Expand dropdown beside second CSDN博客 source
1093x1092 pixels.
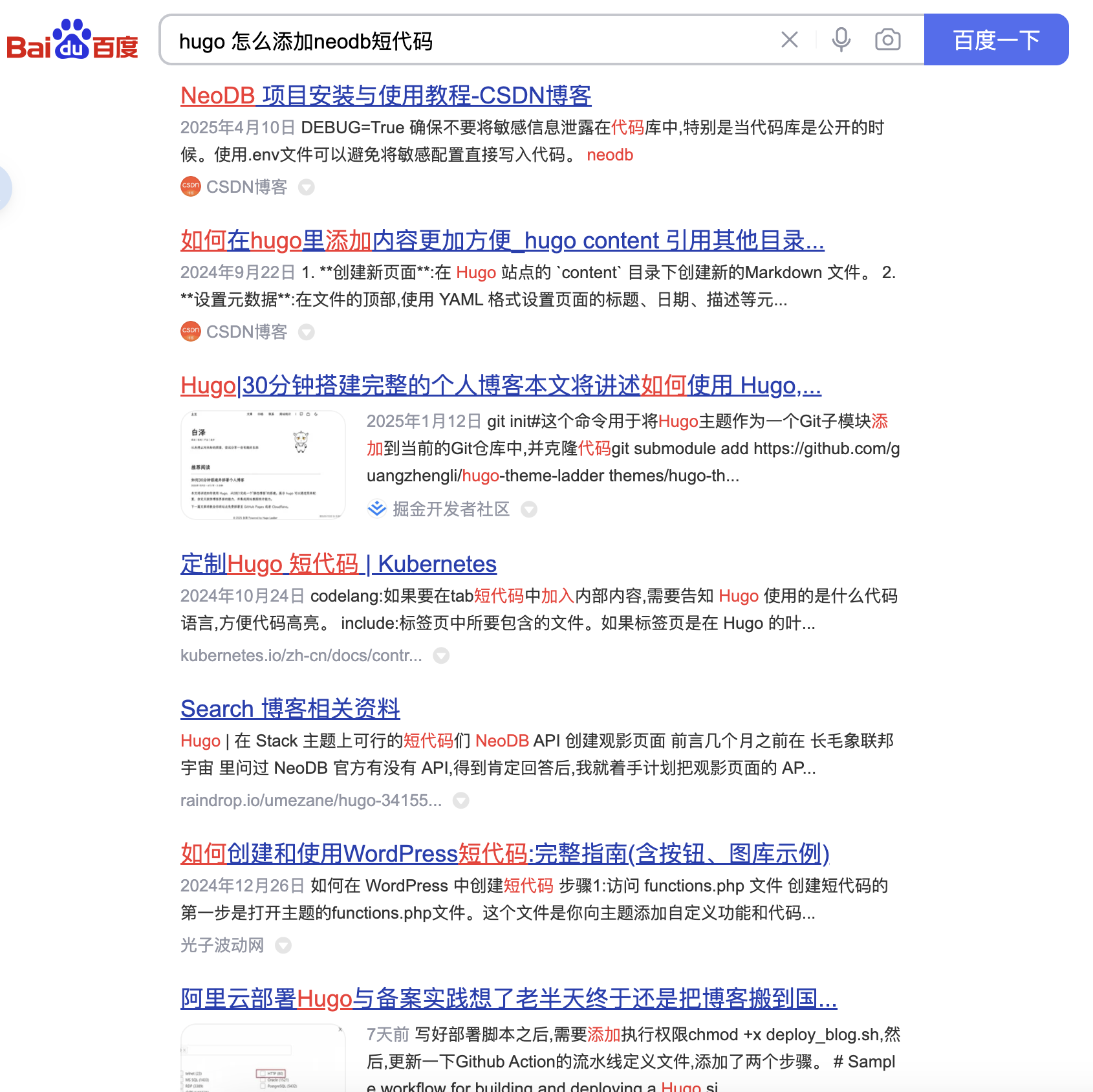click(x=307, y=333)
